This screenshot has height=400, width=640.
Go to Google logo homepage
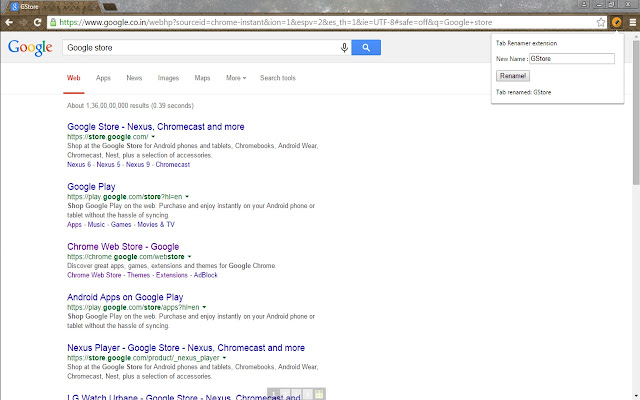click(30, 48)
